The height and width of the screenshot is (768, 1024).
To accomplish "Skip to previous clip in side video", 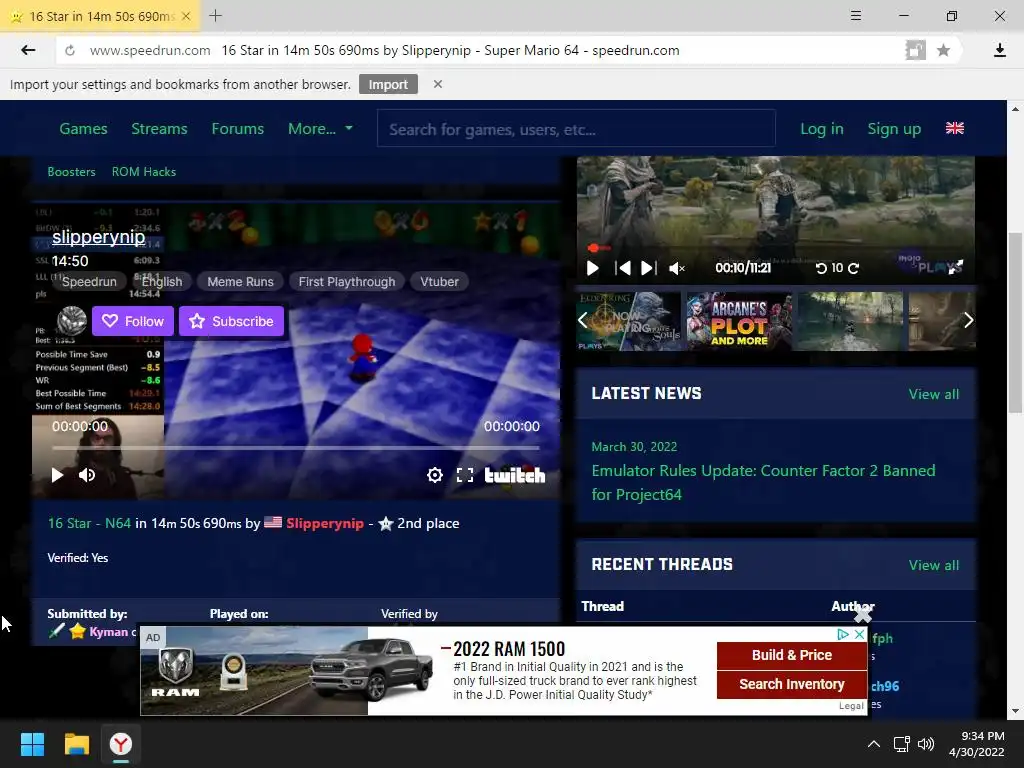I will pos(623,268).
